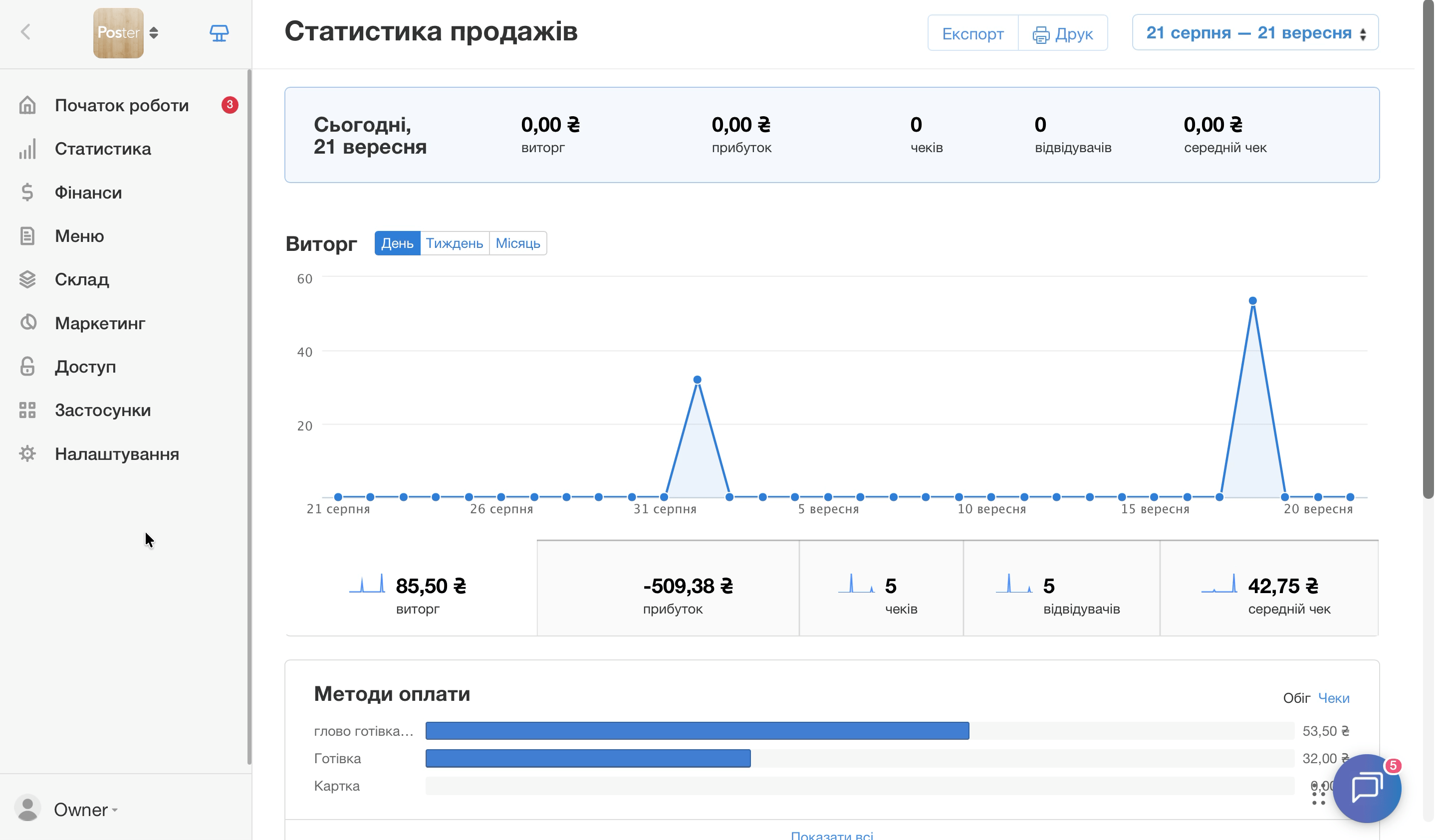The width and height of the screenshot is (1437, 840).
Task: Click the red 3 notification badge
Action: click(x=230, y=105)
